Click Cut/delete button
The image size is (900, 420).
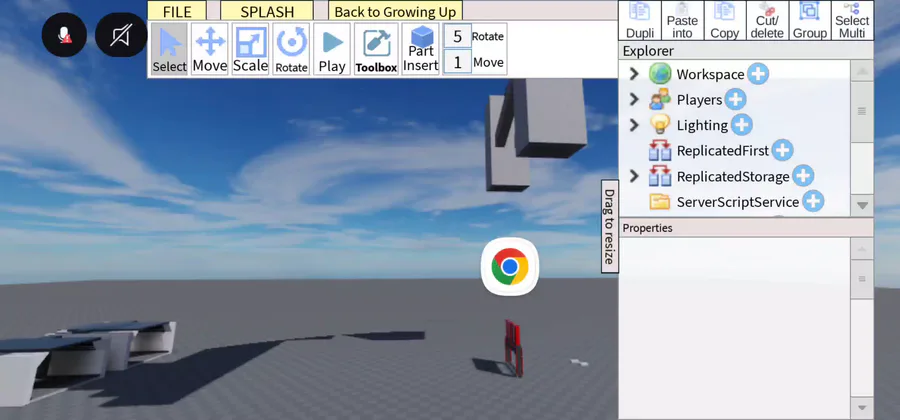(x=767, y=20)
